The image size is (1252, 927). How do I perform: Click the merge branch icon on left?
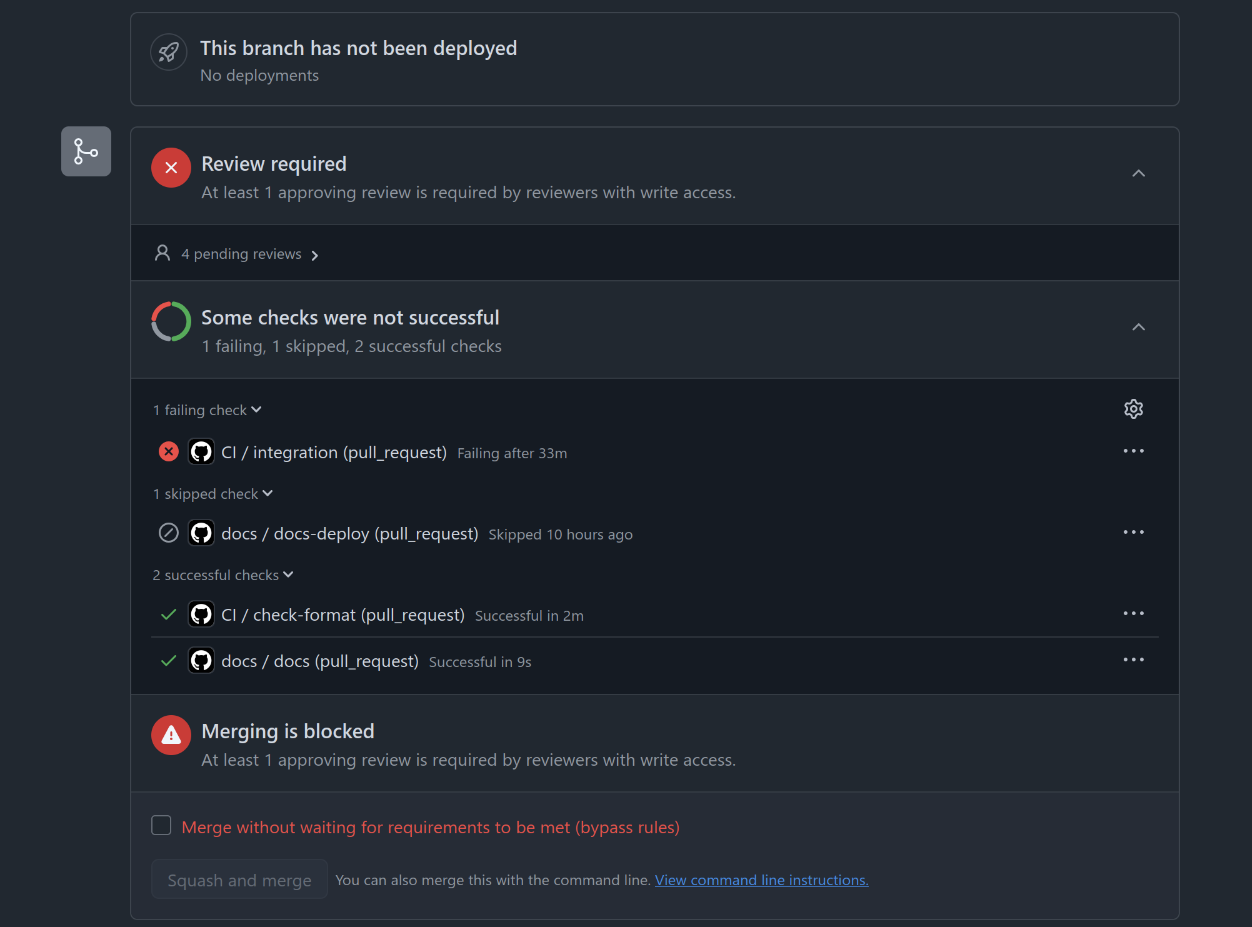86,151
